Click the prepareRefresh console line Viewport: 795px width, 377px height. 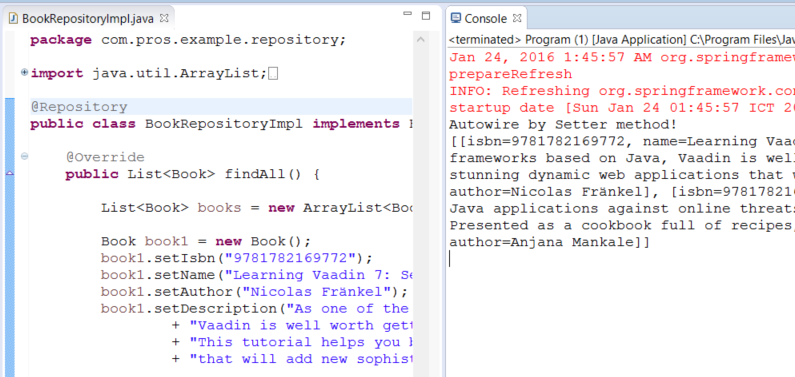511,74
